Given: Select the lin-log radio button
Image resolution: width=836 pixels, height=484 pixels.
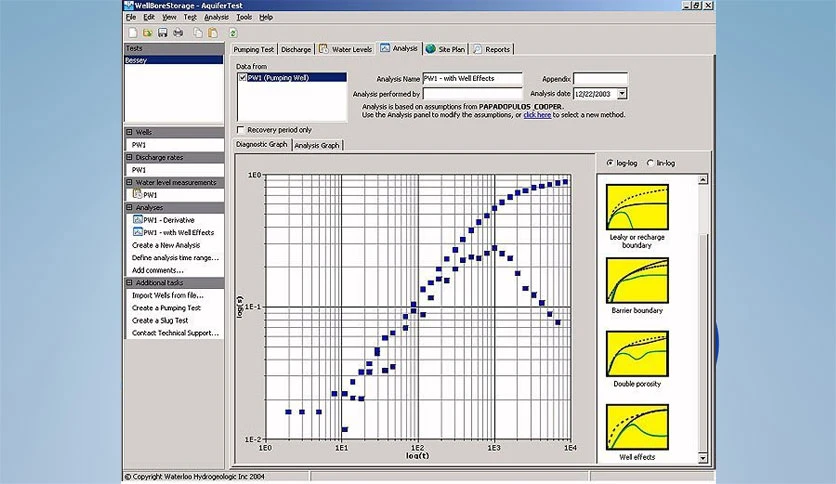Looking at the screenshot, I should click(x=650, y=163).
